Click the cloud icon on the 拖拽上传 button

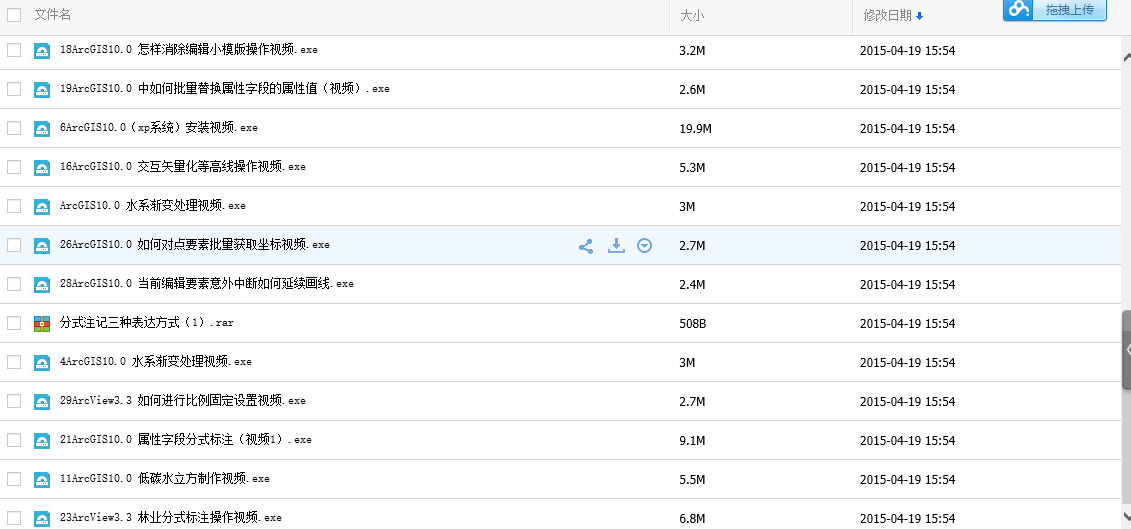tap(1018, 9)
